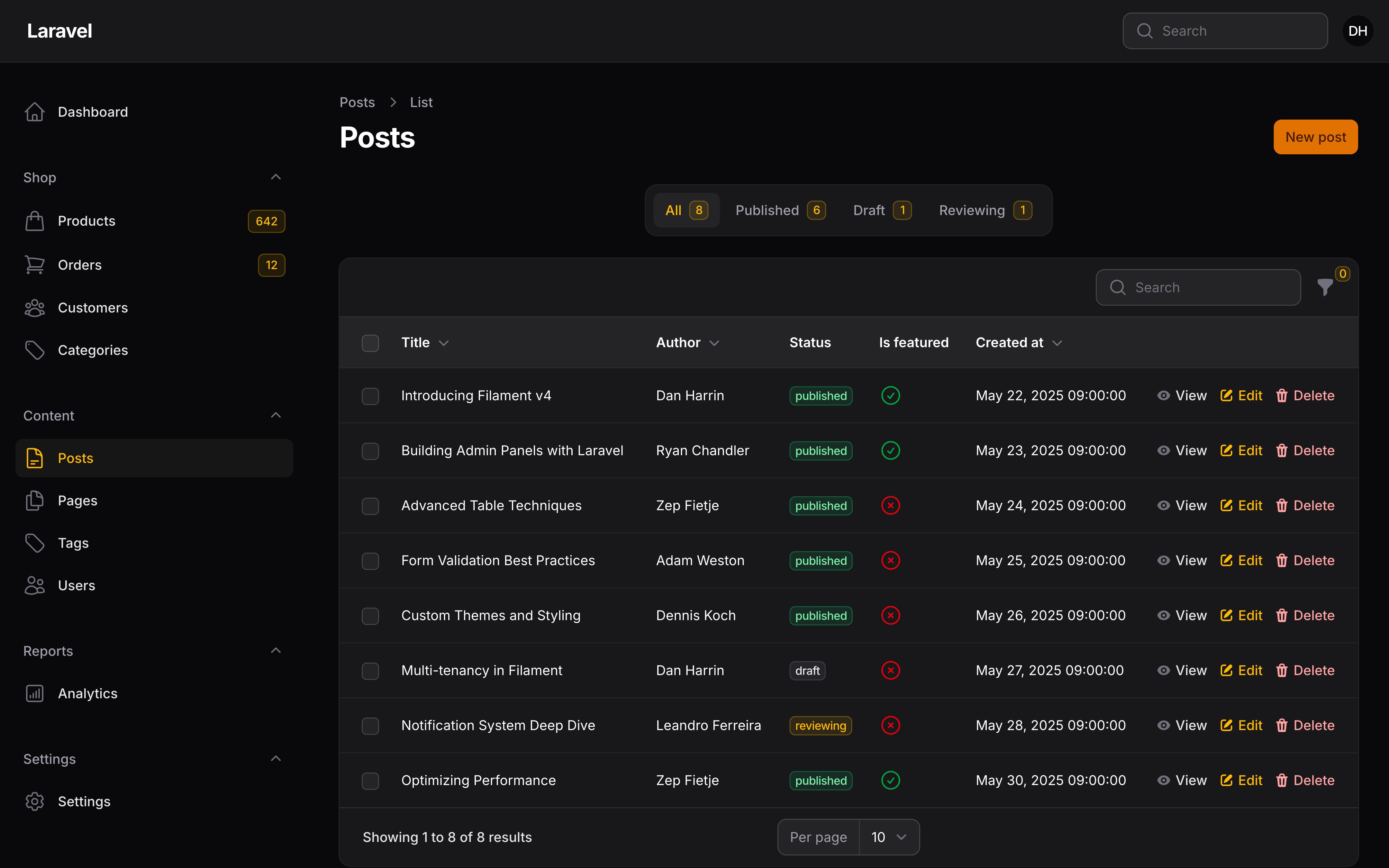1389x868 pixels.
Task: Click the reviewing status badge
Action: pos(820,726)
